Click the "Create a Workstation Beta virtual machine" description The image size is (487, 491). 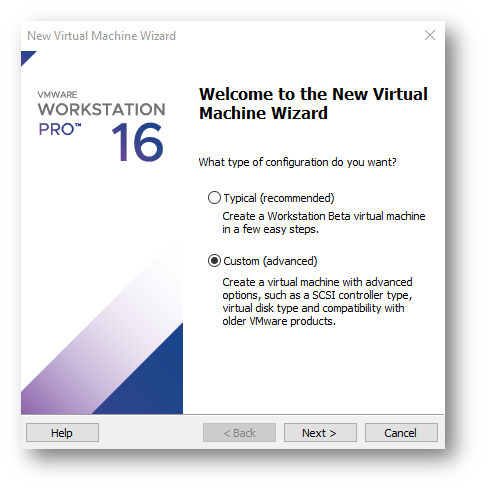point(324,223)
